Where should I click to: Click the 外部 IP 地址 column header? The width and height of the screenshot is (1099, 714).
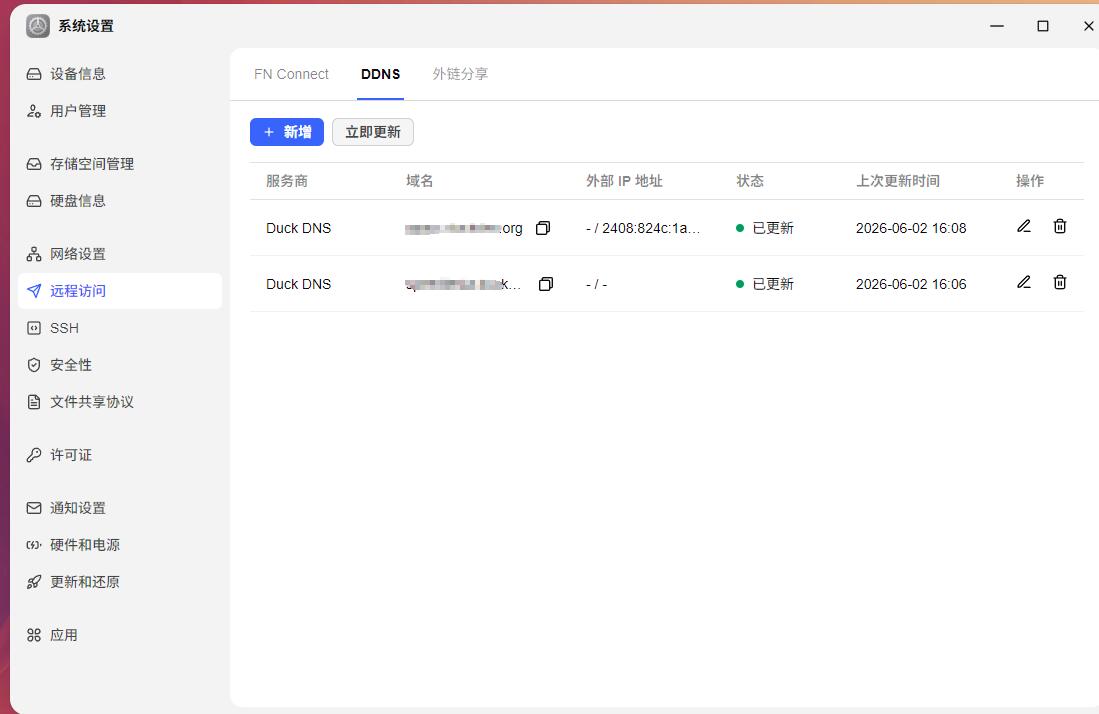(624, 181)
